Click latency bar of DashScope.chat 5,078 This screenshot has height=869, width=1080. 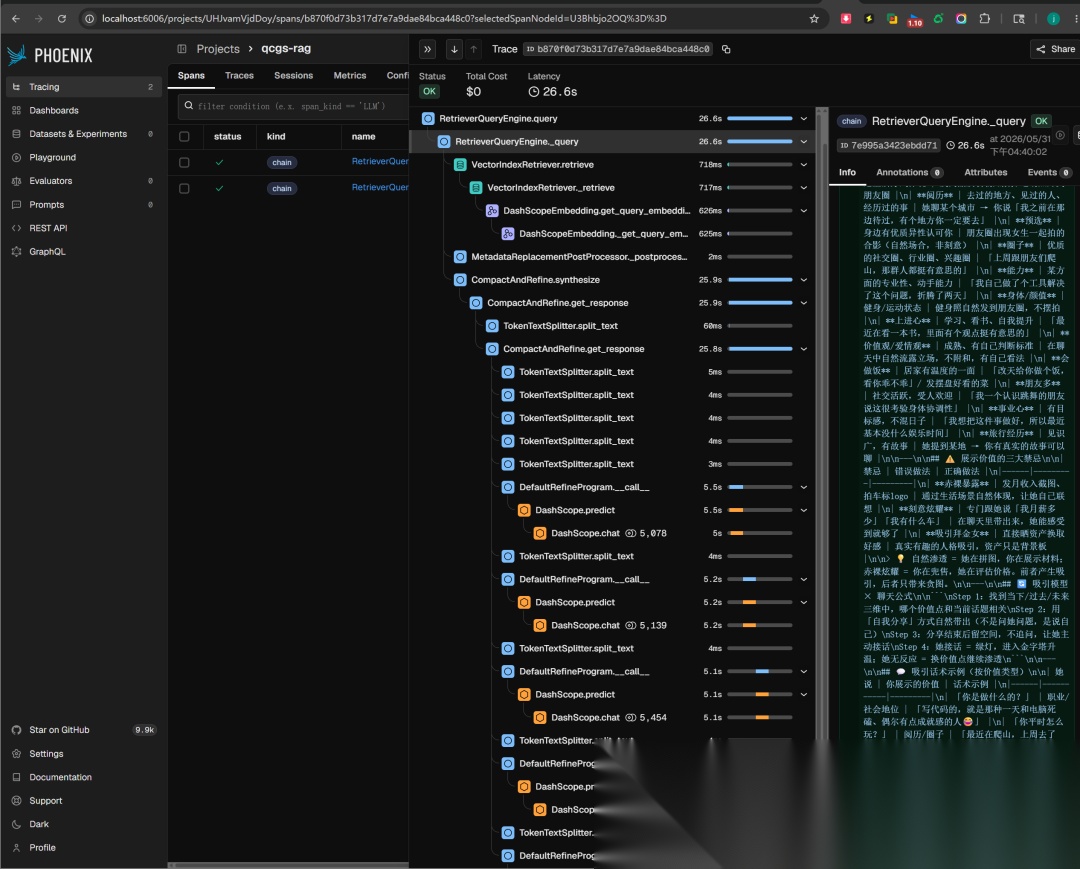coord(760,533)
